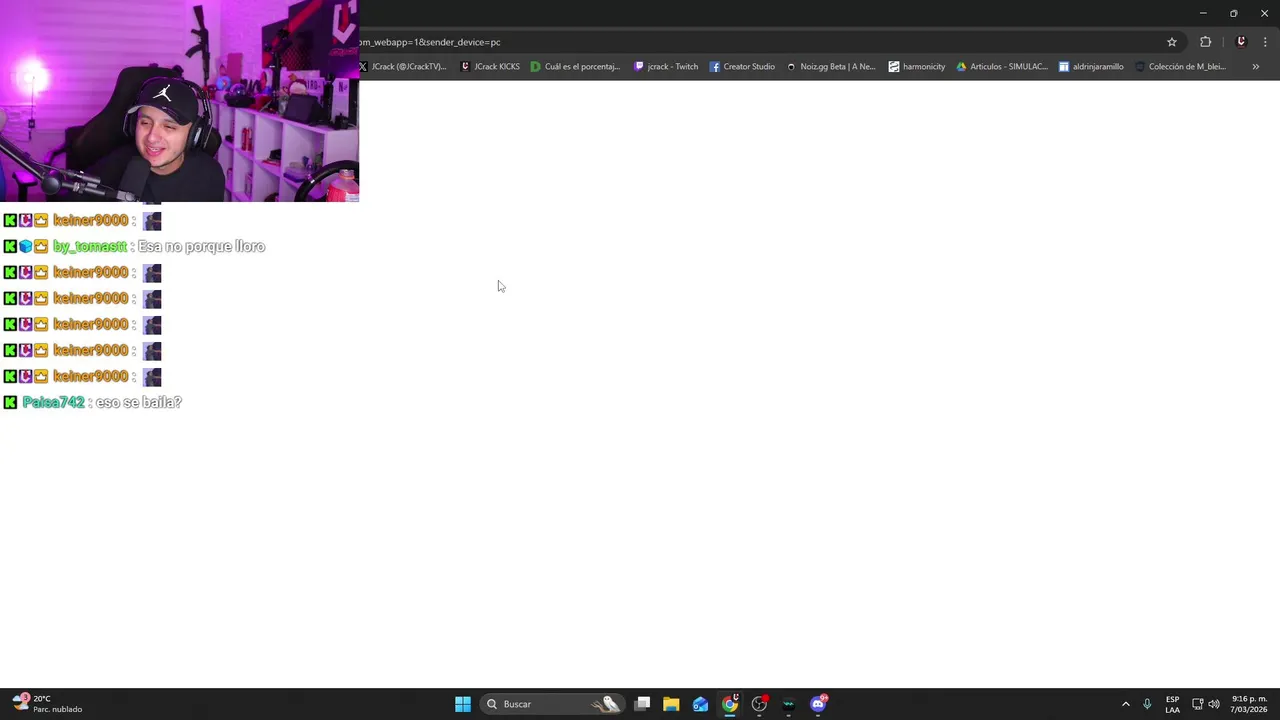Show hidden system tray icons

click(1125, 704)
